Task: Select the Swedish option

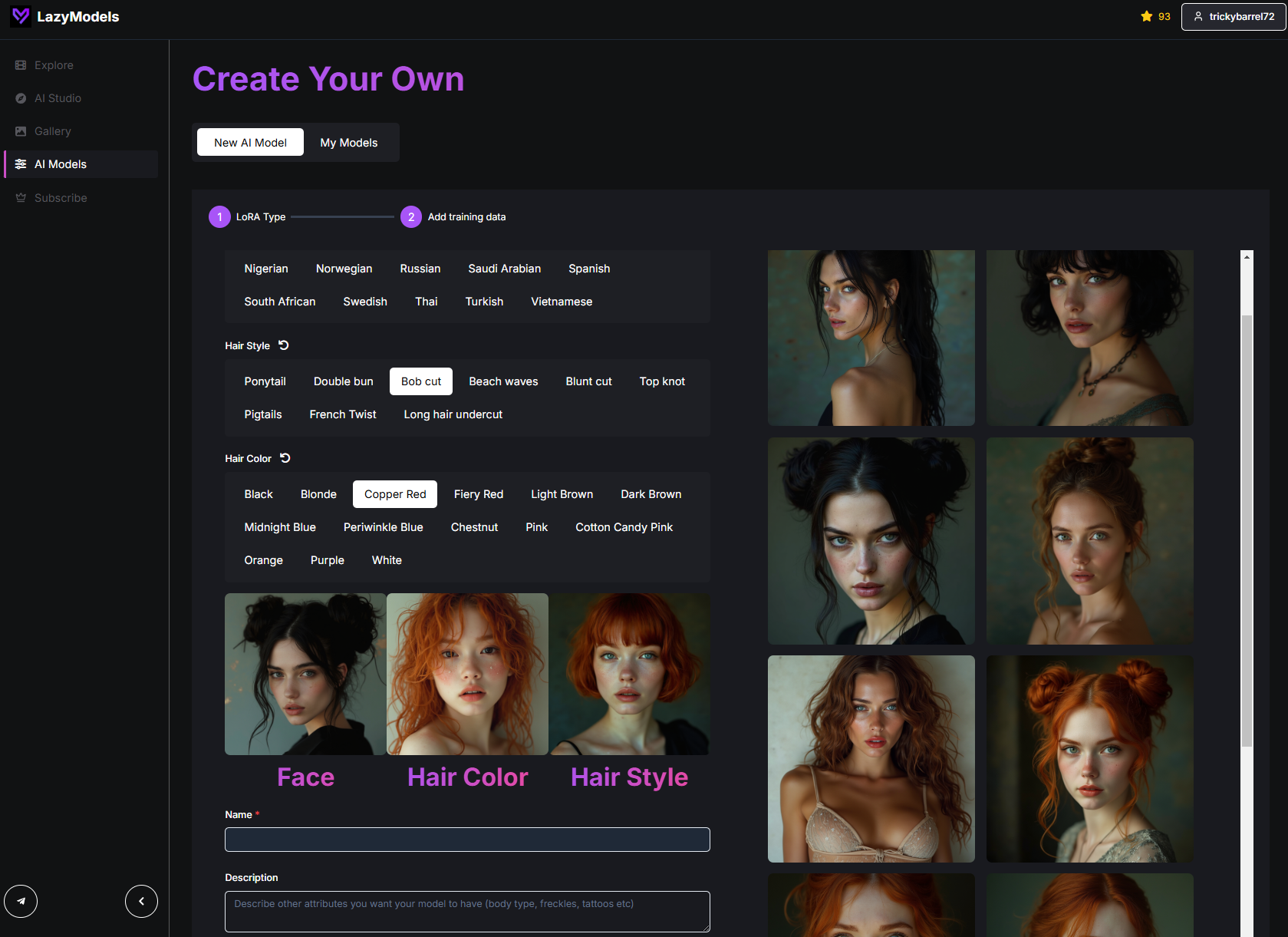Action: point(365,302)
